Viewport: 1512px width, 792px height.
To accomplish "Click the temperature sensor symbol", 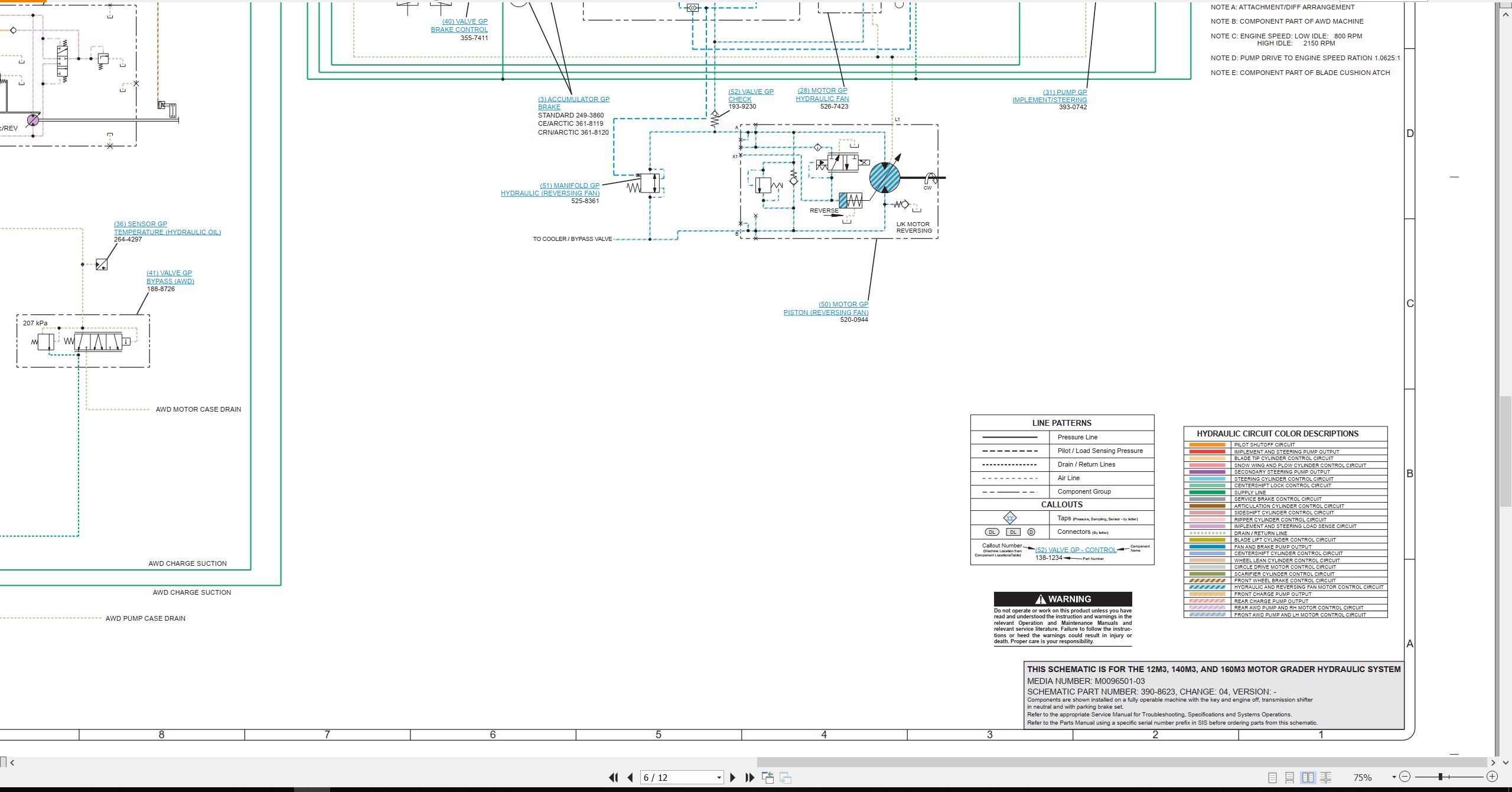I will point(102,265).
